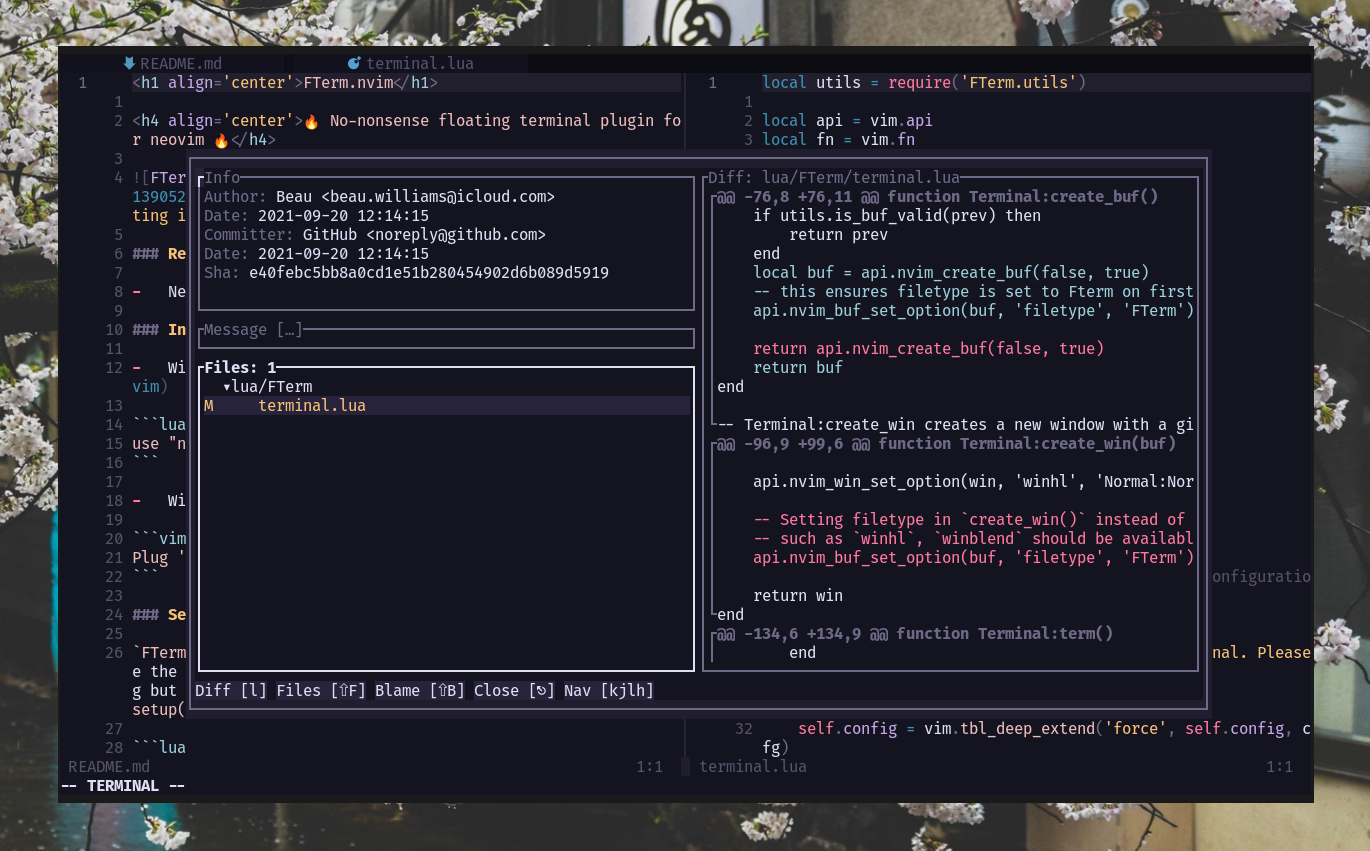Click the hunk header for Terminal:create_buf()
This screenshot has width=1370, height=851.
click(x=938, y=197)
